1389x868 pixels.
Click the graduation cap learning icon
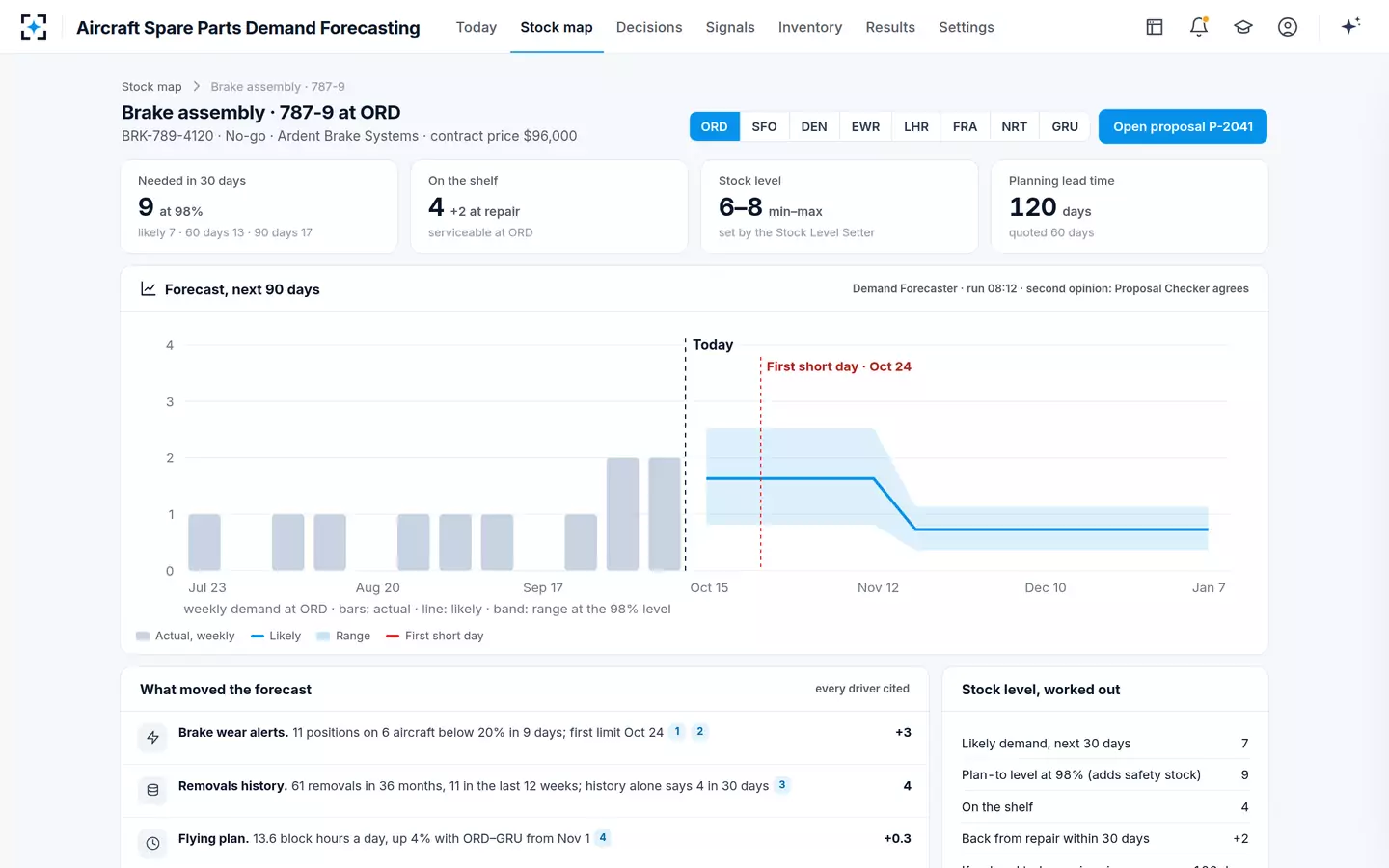[1243, 27]
